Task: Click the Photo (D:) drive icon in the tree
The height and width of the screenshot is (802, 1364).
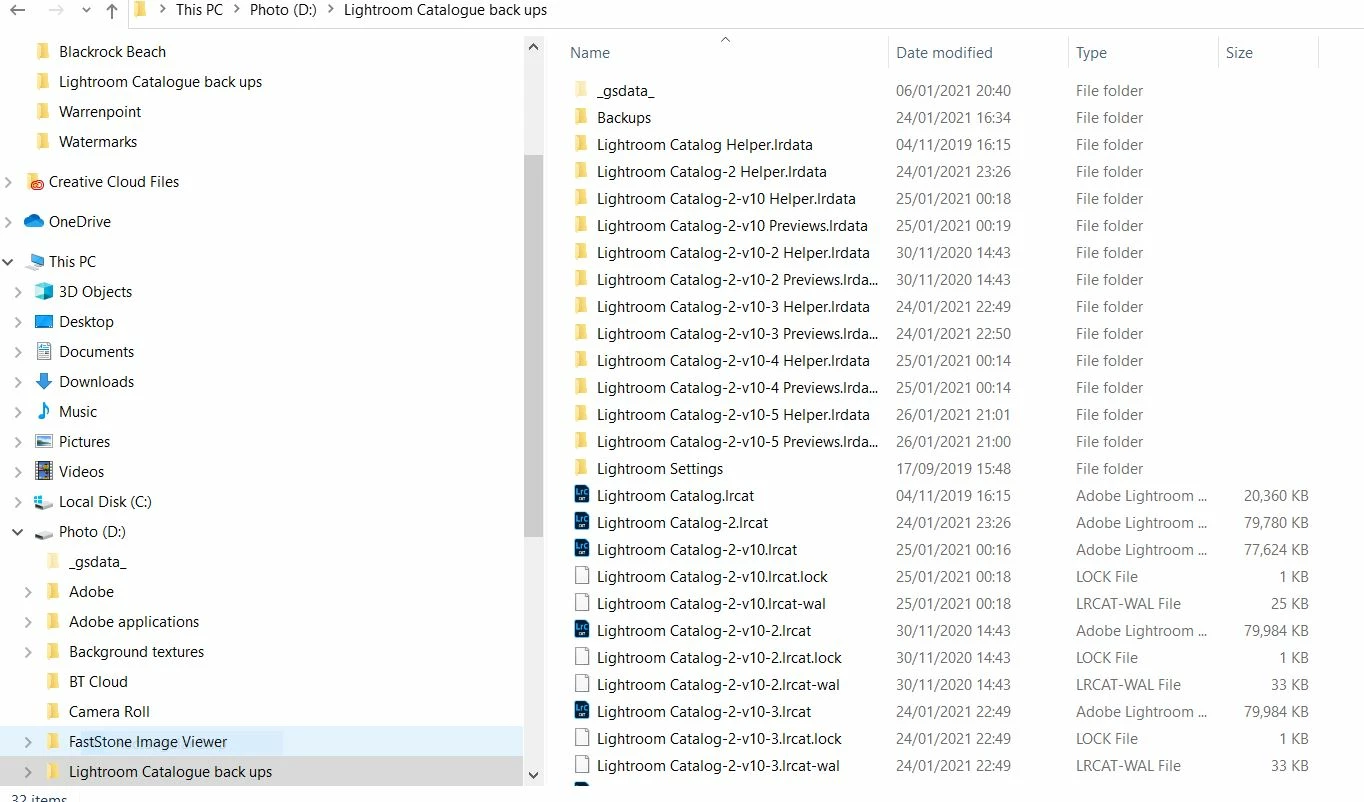Action: (43, 533)
